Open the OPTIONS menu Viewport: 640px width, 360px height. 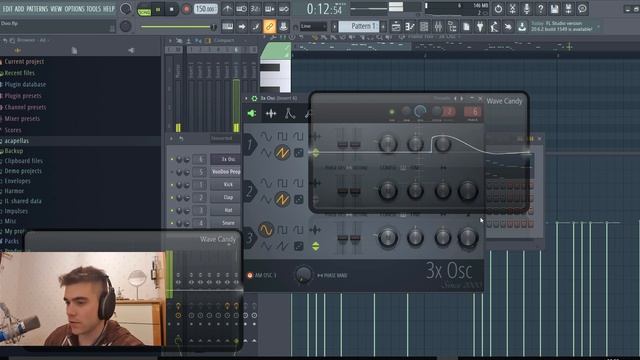coord(74,9)
